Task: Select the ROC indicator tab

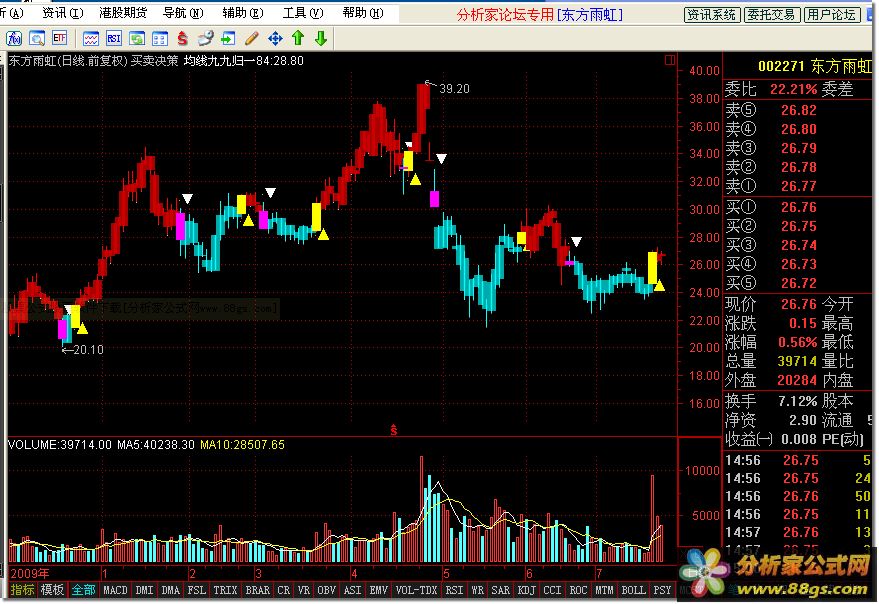Action: tap(578, 590)
